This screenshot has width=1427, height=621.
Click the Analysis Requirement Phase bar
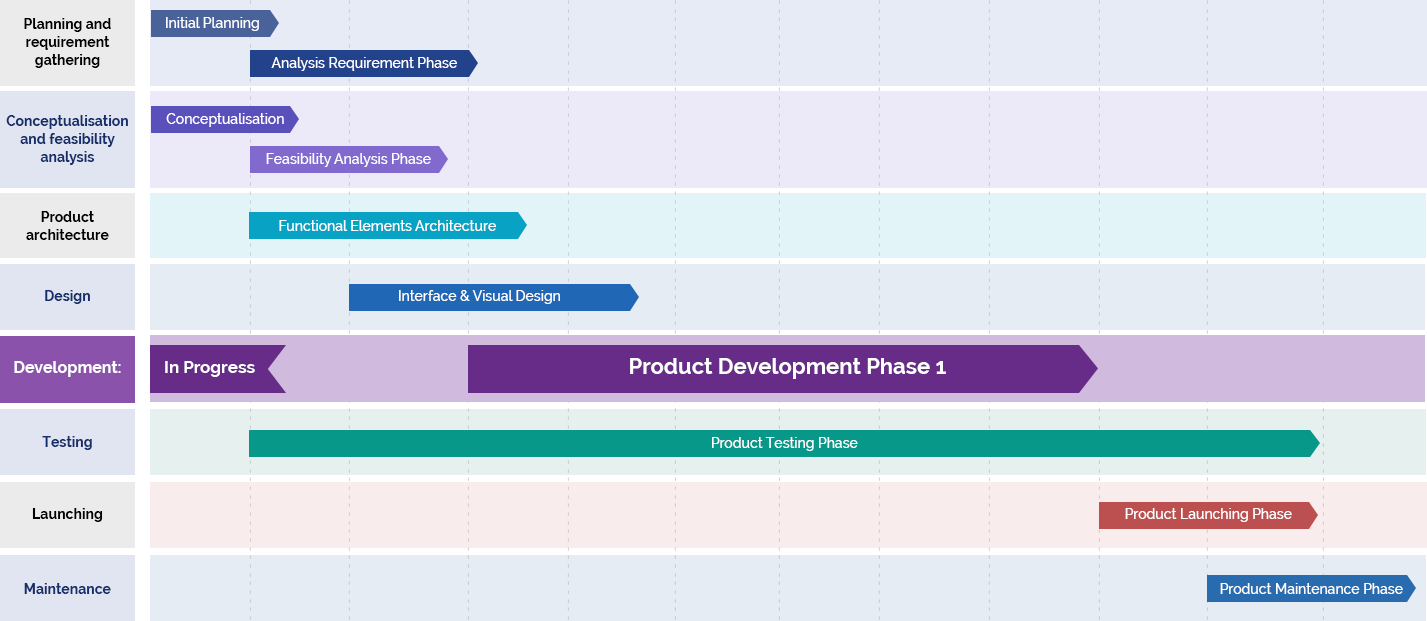pyautogui.click(x=360, y=63)
